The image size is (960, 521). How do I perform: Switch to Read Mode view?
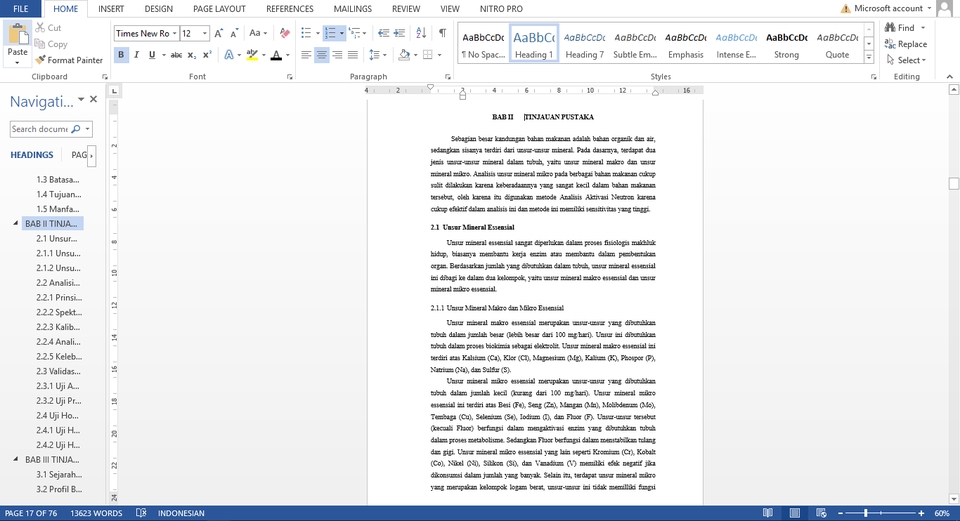768,513
